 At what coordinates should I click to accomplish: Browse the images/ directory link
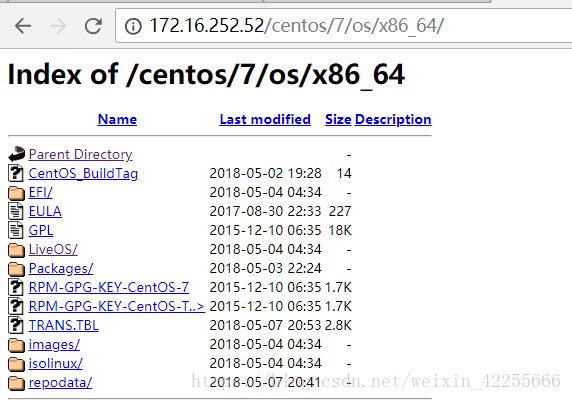point(54,344)
